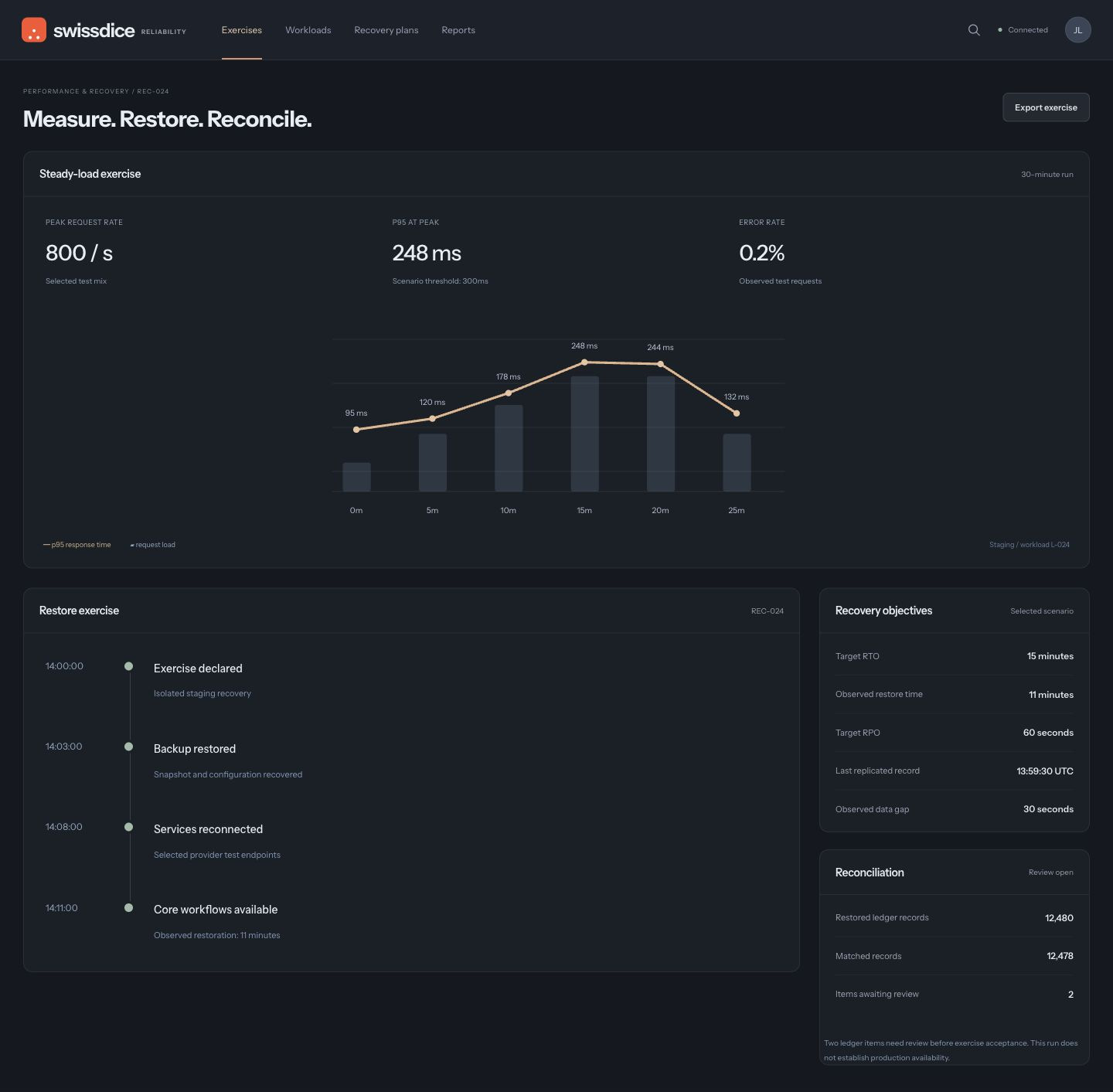Click the swissdice logo icon
Screen dimensions: 1113x1092
tap(34, 30)
